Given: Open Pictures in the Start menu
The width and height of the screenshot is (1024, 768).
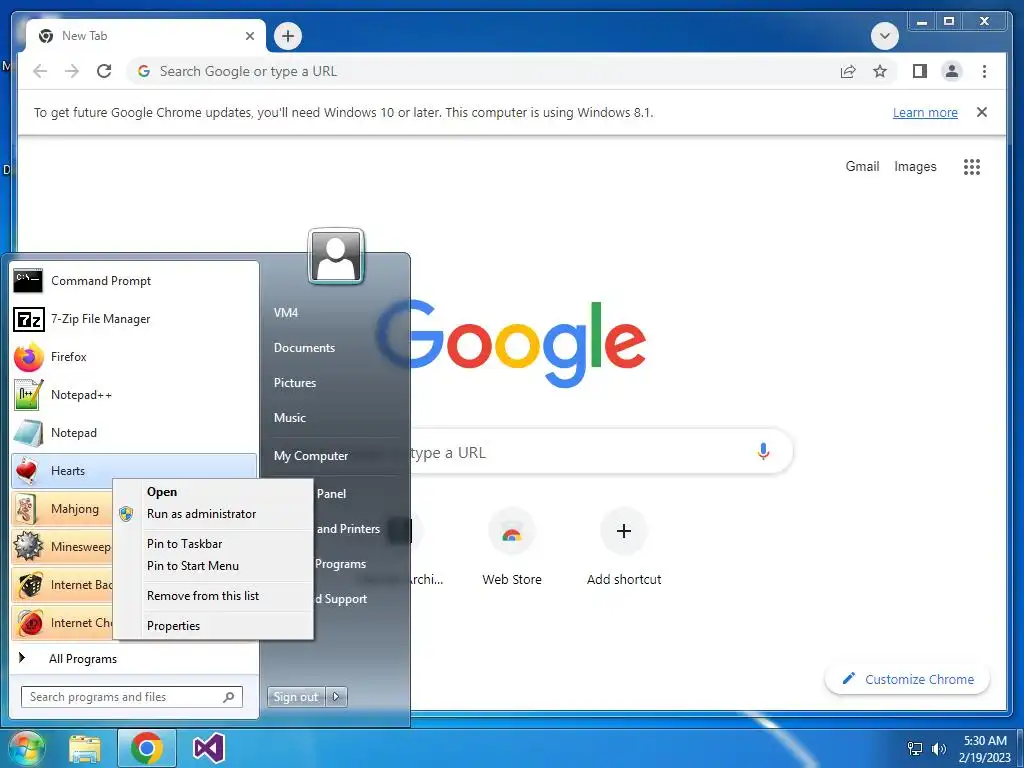Looking at the screenshot, I should point(295,383).
